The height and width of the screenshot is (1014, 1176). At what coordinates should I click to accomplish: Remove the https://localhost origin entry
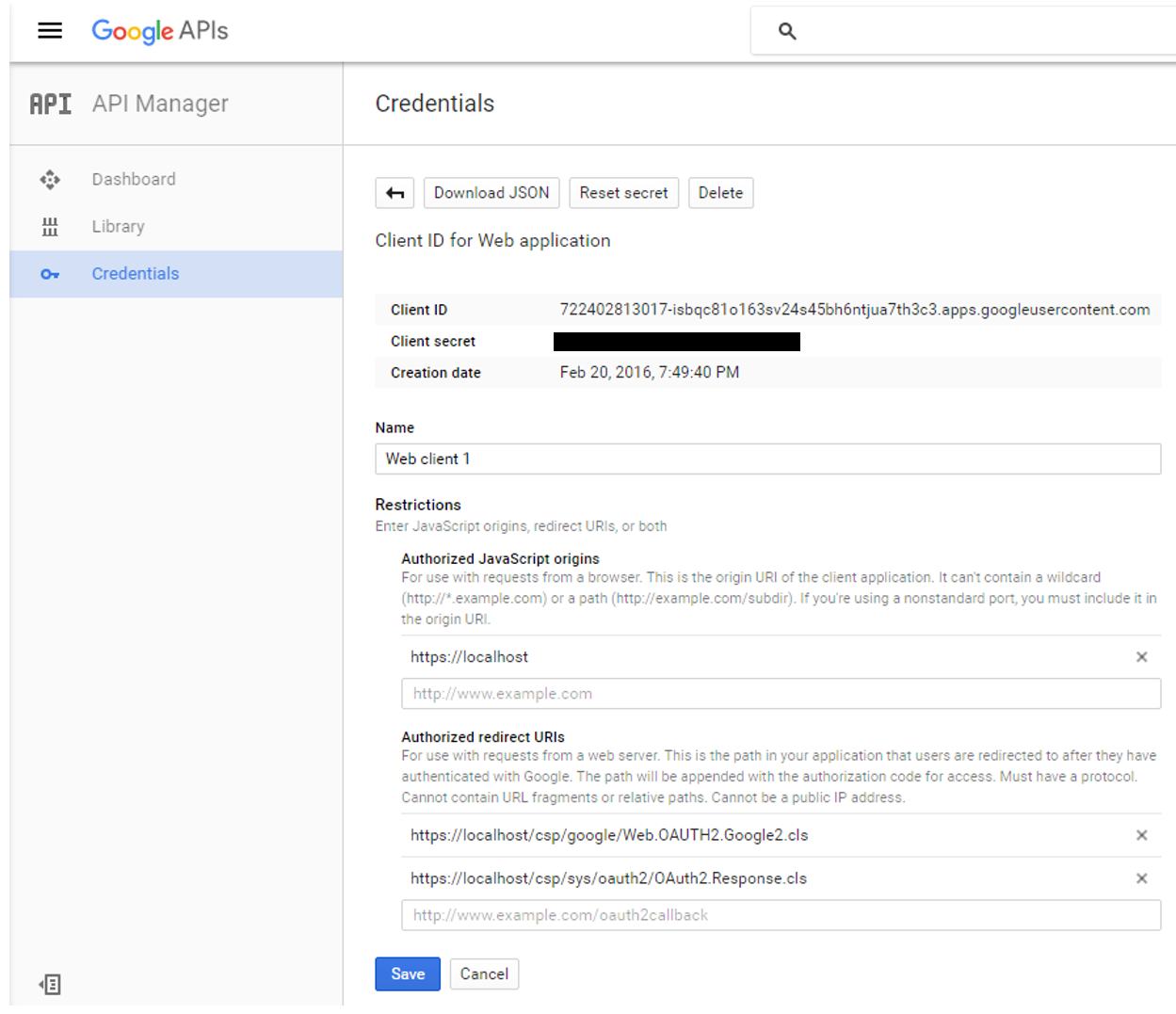pyautogui.click(x=1141, y=657)
